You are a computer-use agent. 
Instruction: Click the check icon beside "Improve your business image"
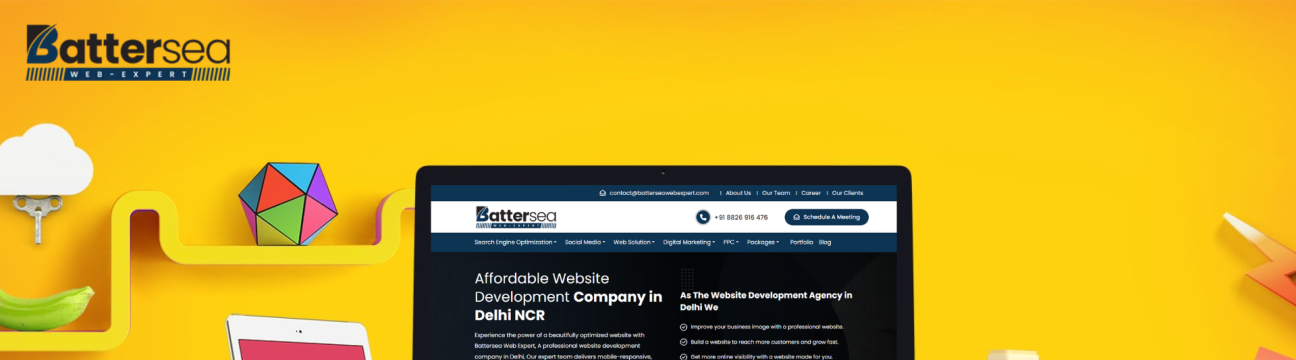683,327
